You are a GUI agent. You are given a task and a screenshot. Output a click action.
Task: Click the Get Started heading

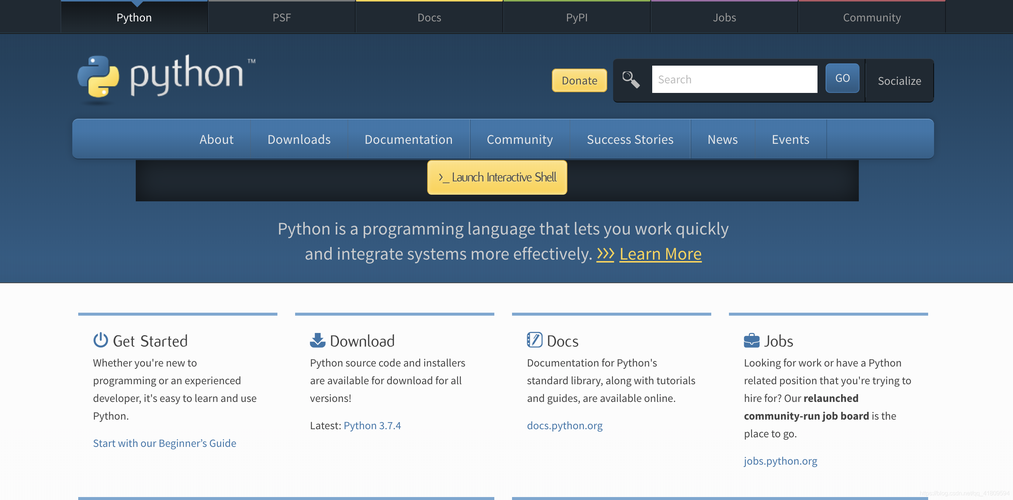[150, 341]
